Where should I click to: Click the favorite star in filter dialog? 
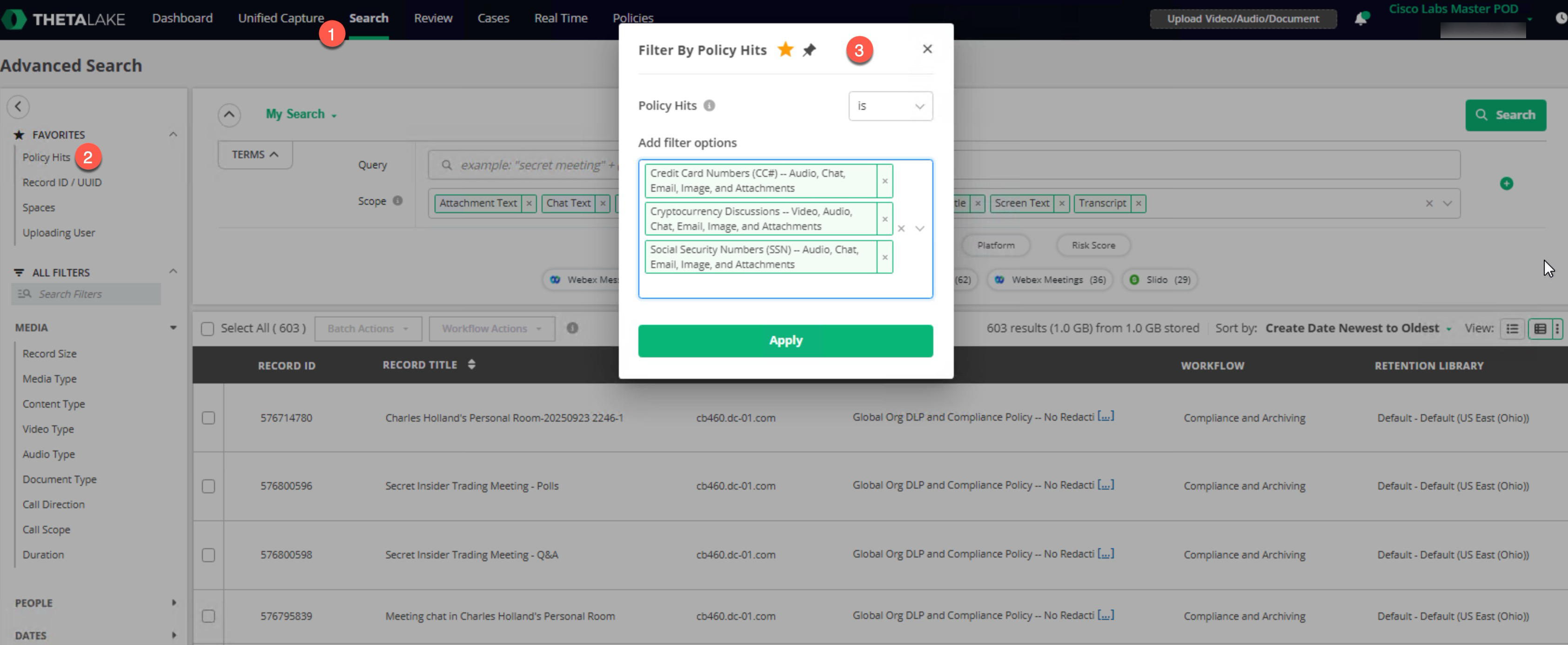(785, 49)
